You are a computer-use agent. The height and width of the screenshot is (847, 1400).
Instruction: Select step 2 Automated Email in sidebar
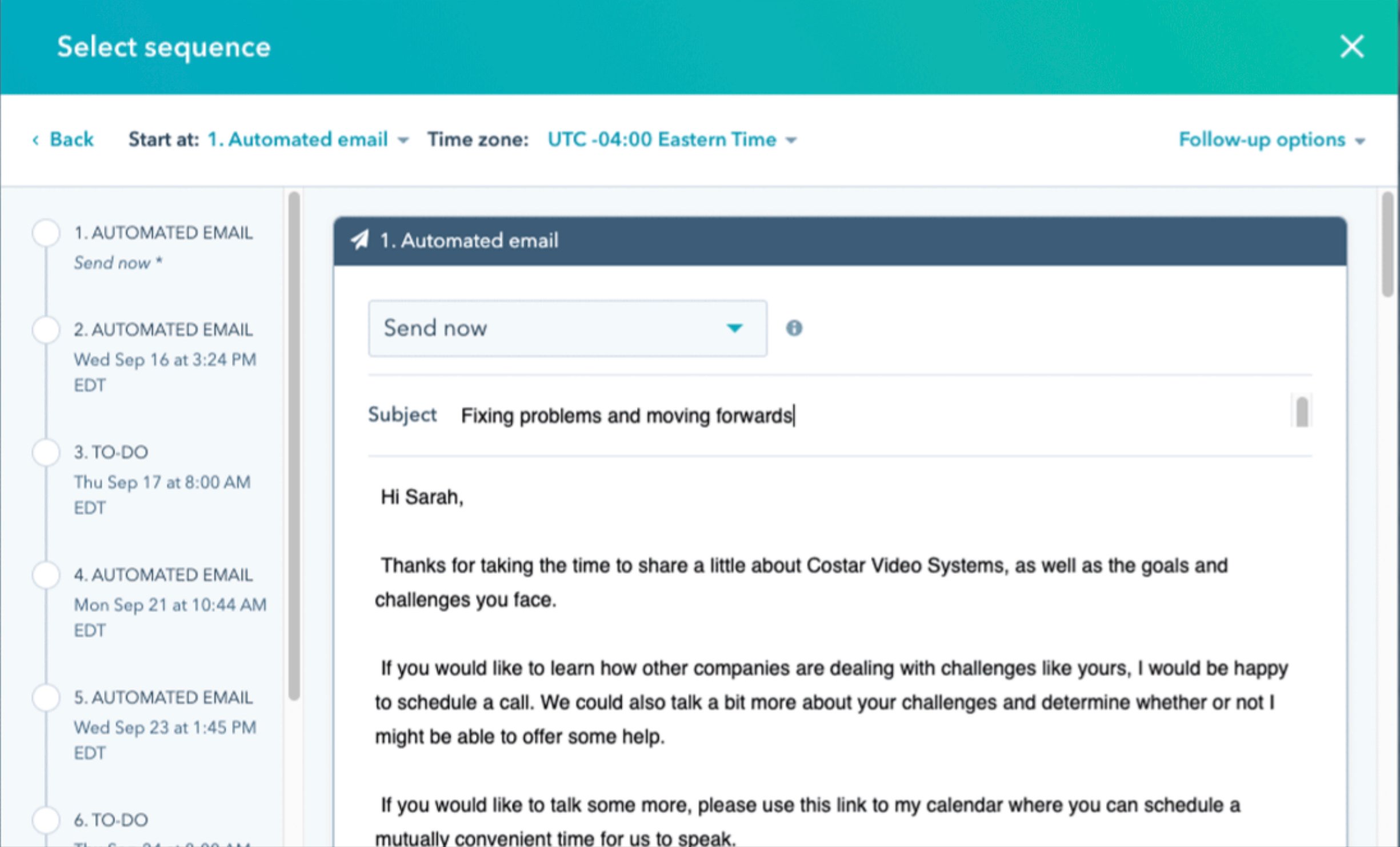tap(163, 330)
